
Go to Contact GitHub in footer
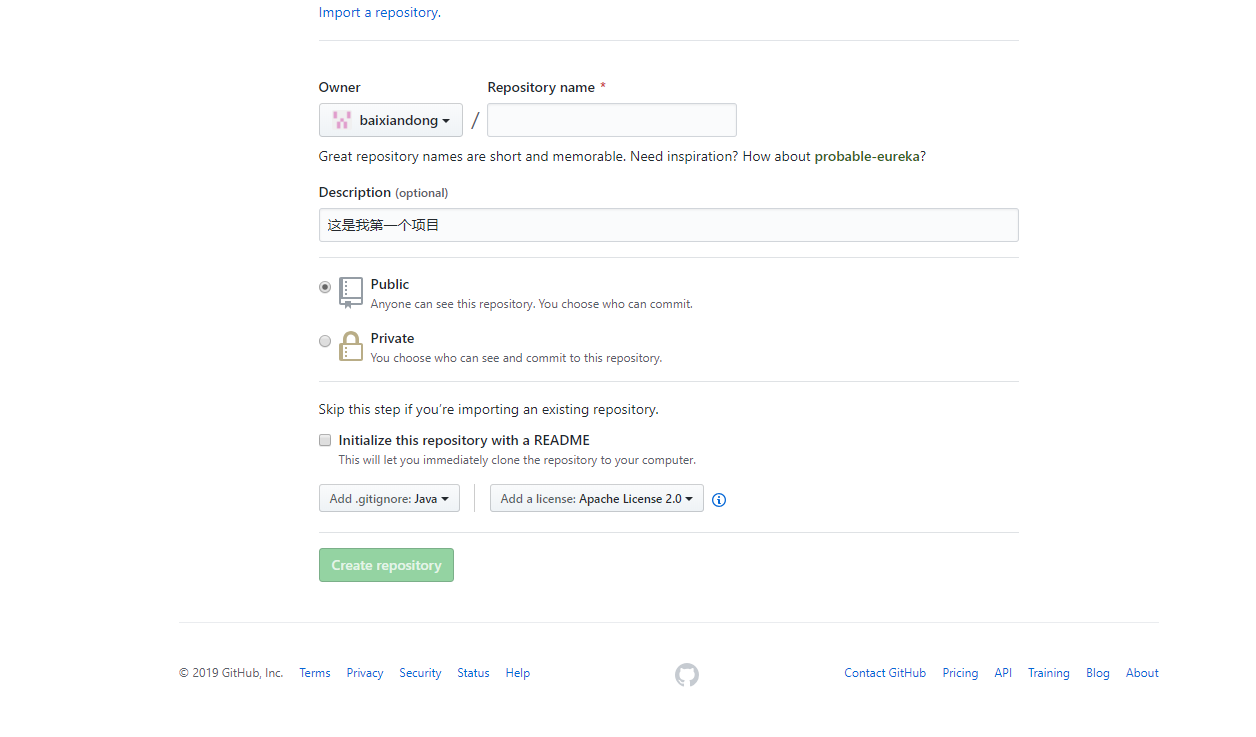pos(885,673)
